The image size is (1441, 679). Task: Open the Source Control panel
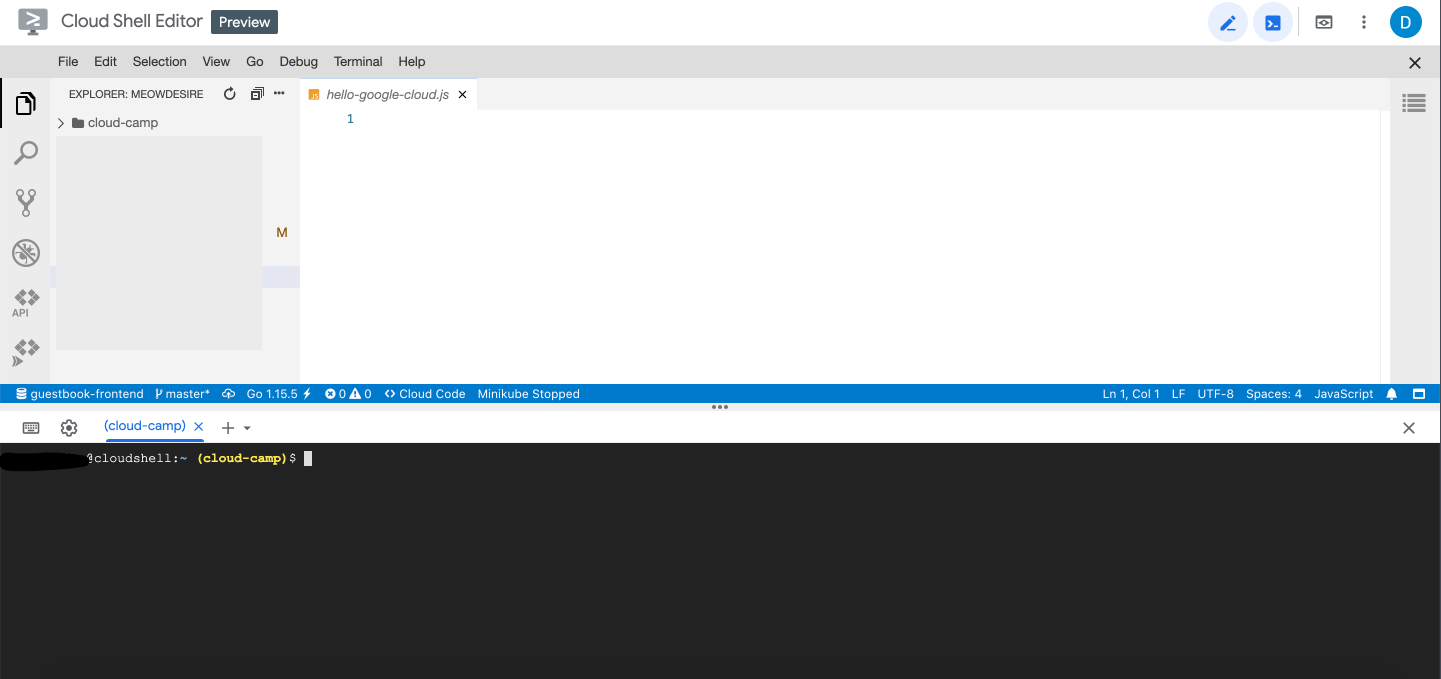pos(26,203)
